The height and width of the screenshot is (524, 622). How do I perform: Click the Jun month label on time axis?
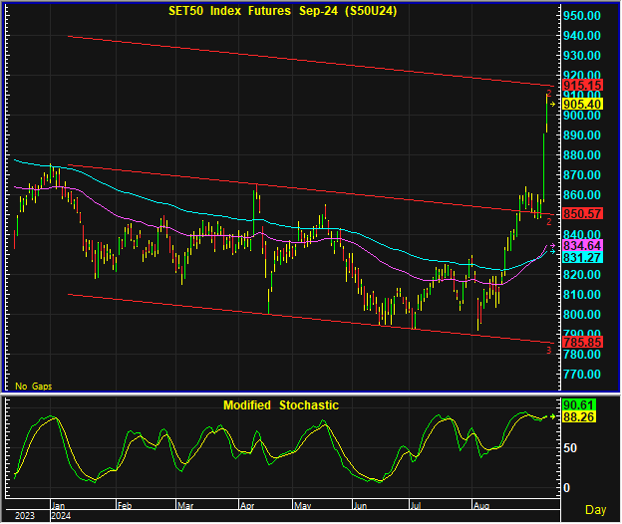[360, 505]
